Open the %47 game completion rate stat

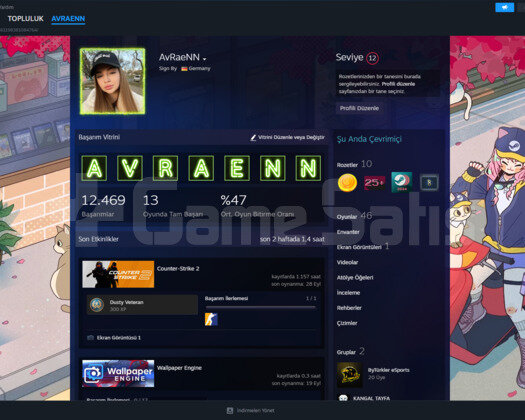257,206
